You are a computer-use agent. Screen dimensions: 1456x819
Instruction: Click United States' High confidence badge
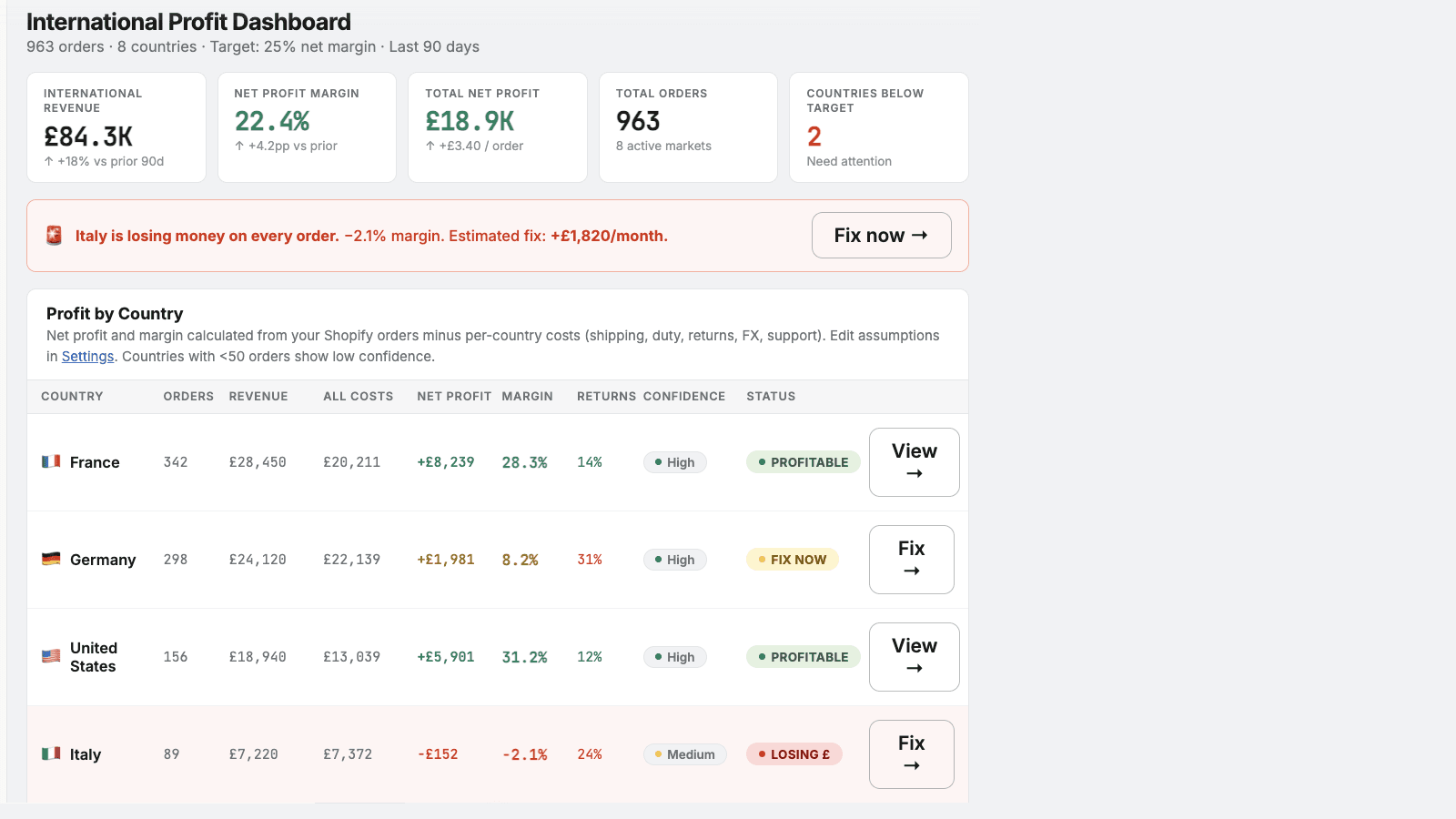tap(675, 657)
